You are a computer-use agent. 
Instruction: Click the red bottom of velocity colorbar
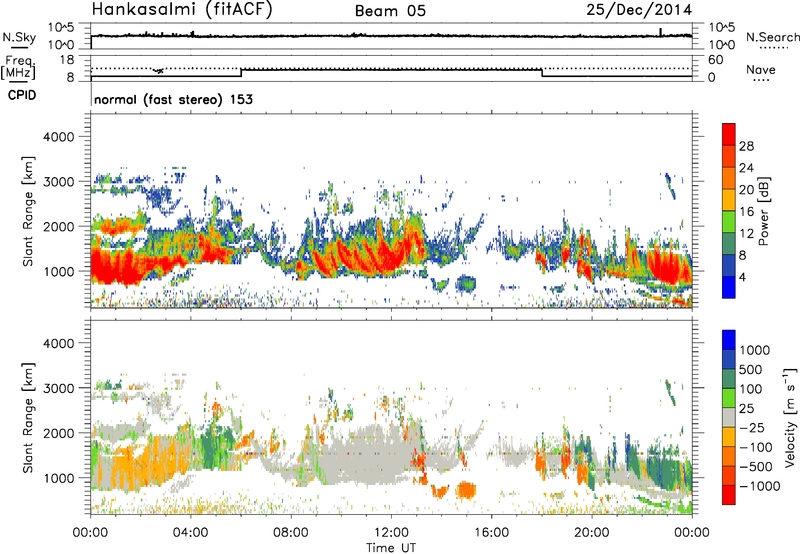coord(729,495)
